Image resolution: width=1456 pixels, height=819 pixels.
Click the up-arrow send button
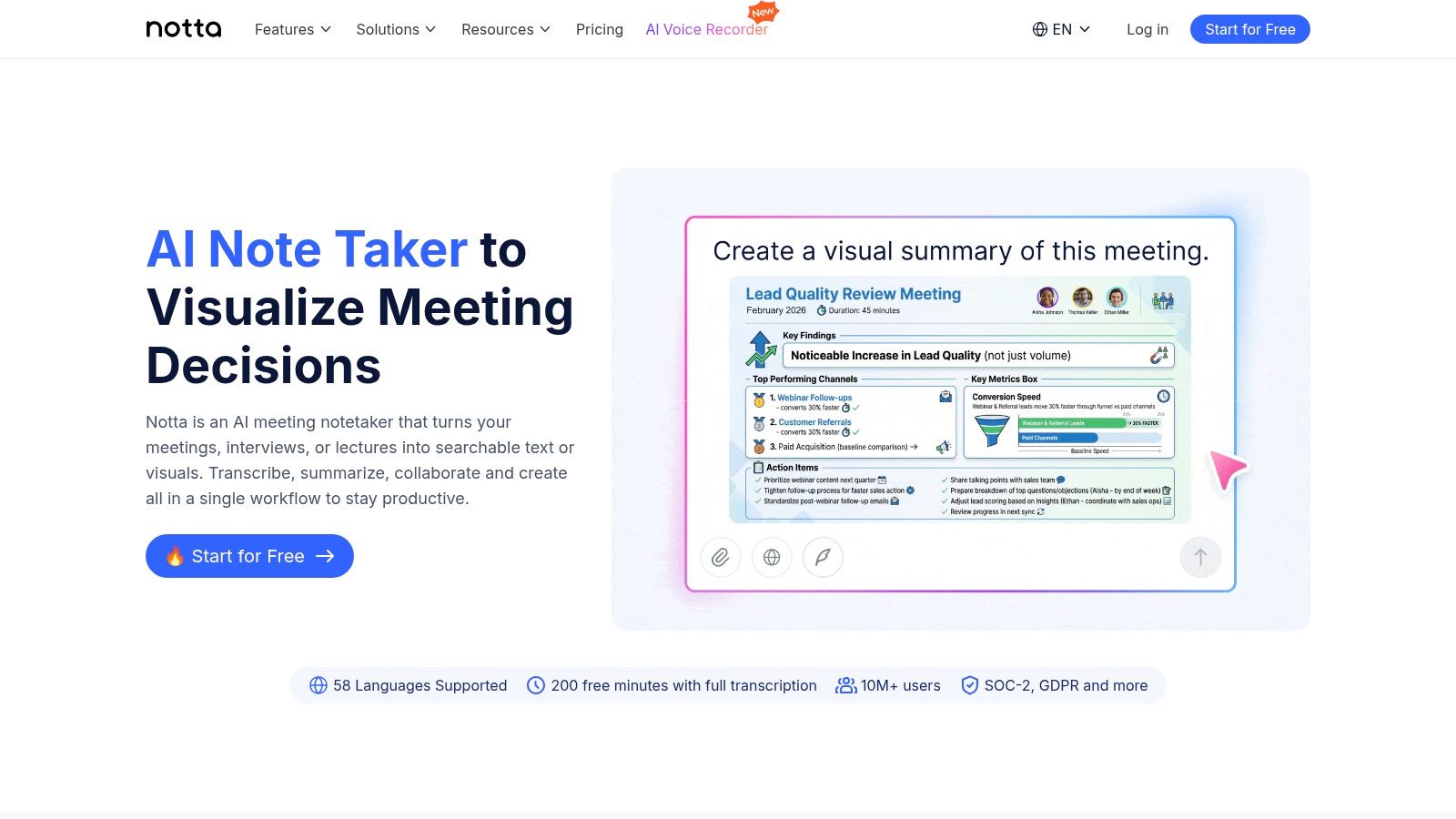tap(1200, 557)
